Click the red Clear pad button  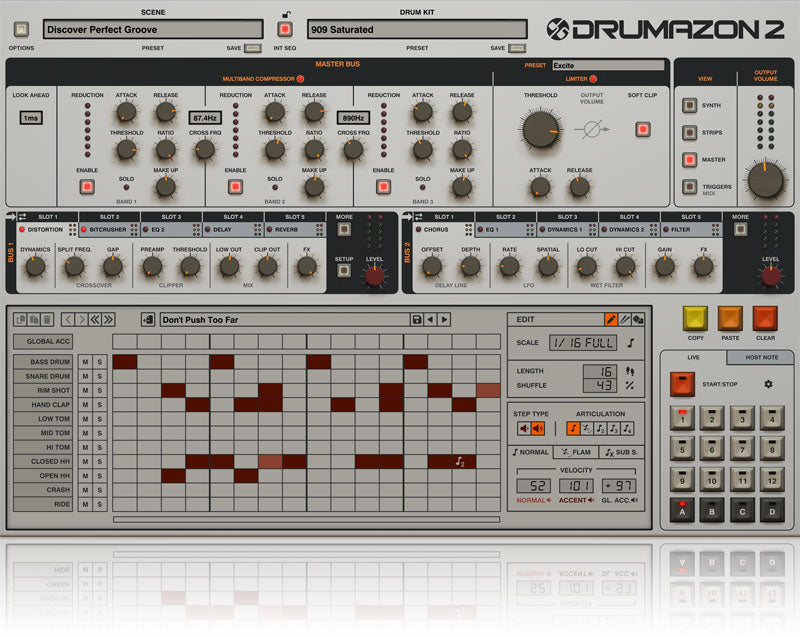tap(765, 319)
